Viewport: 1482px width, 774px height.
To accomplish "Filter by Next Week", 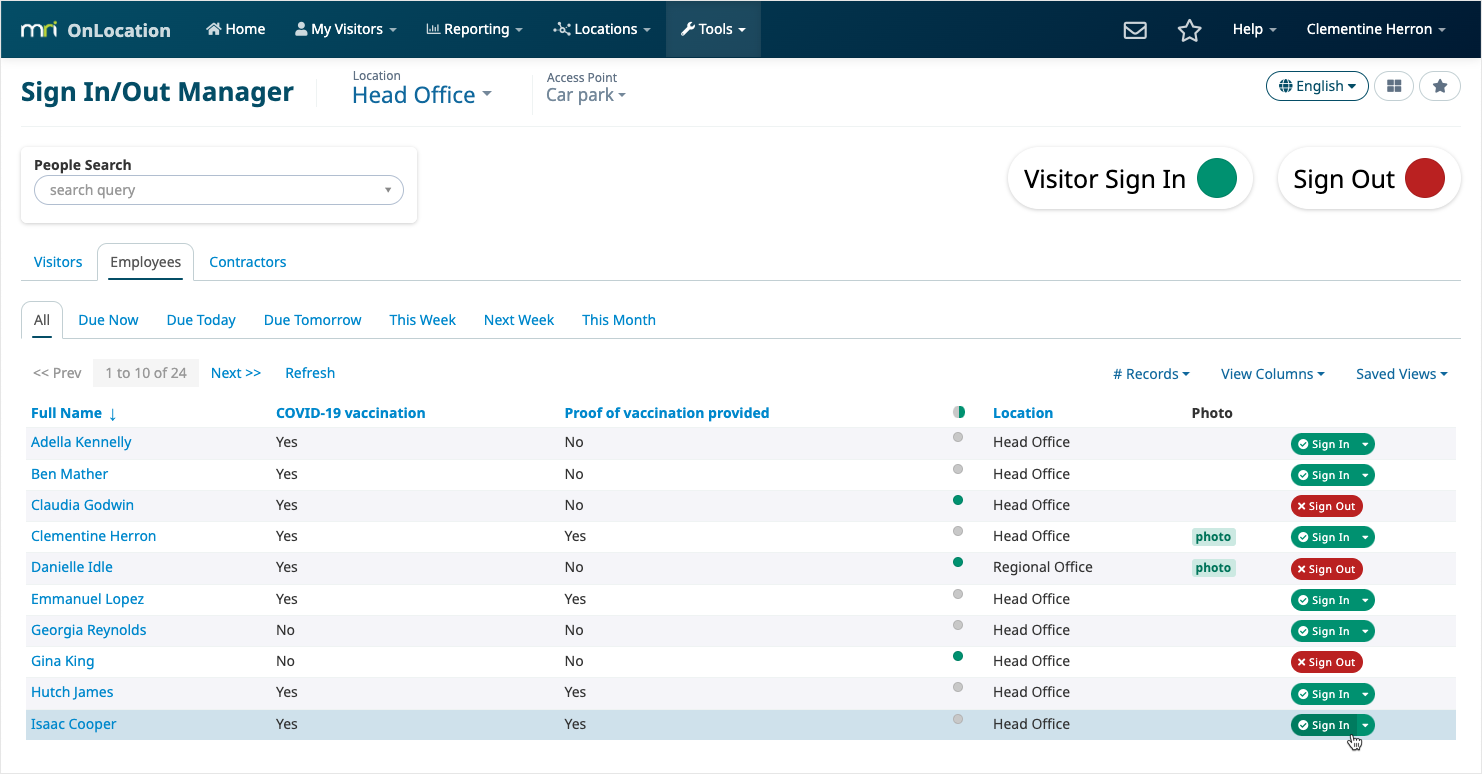I will coord(519,320).
